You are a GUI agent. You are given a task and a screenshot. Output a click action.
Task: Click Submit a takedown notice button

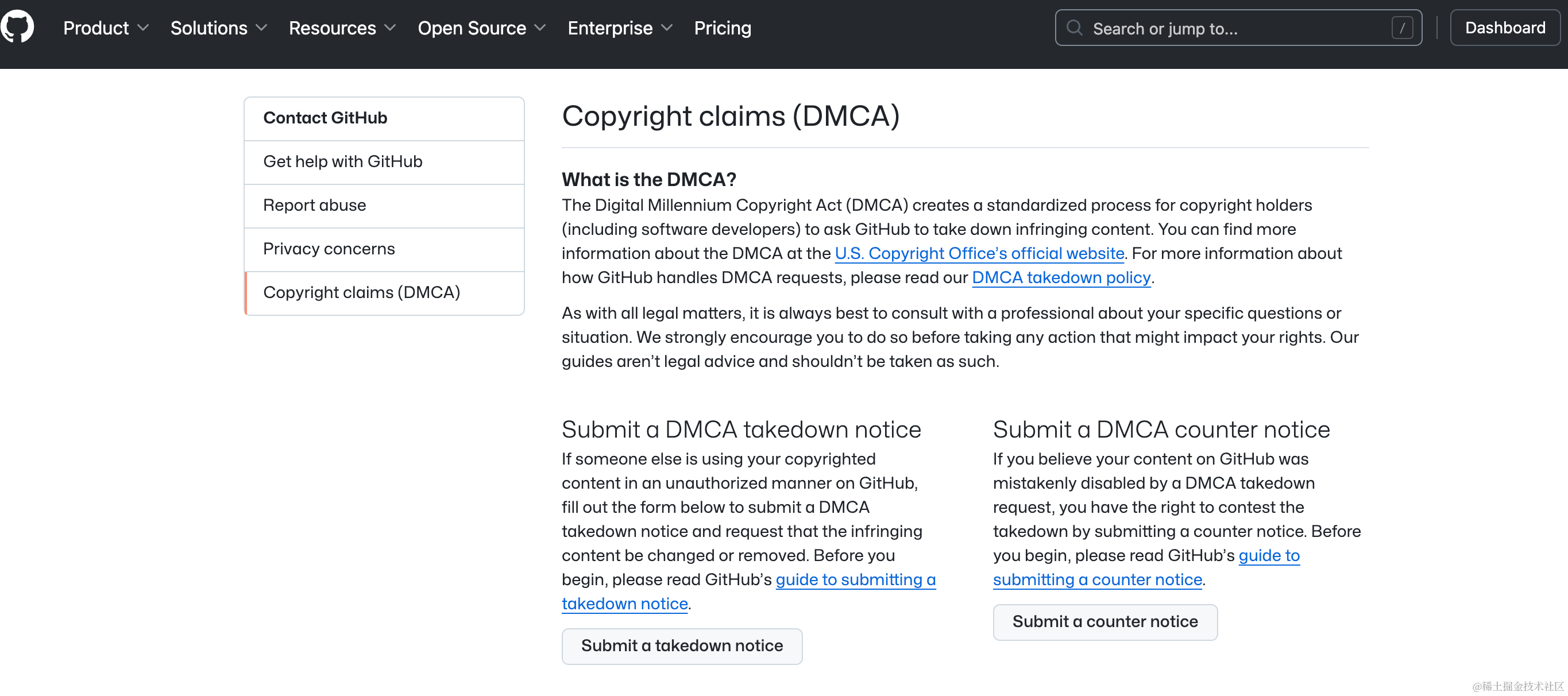pyautogui.click(x=682, y=646)
